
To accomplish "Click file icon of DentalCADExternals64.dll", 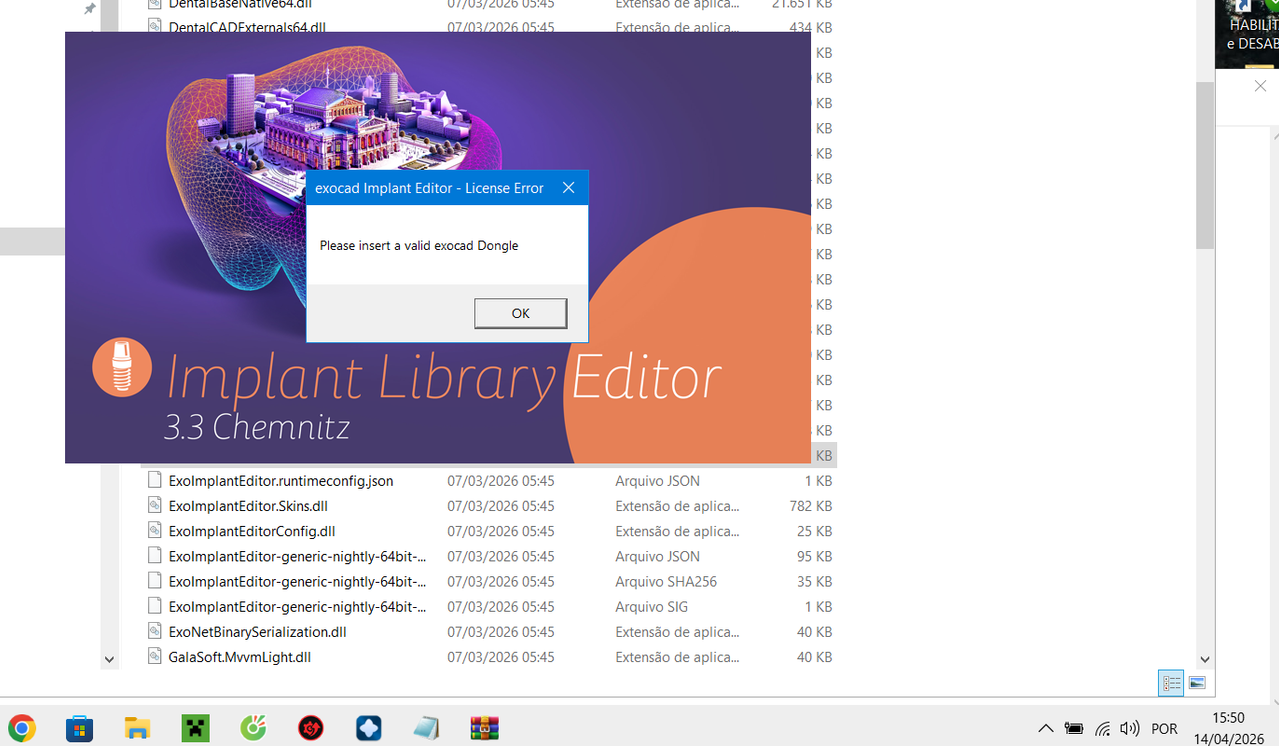I will coord(154,26).
